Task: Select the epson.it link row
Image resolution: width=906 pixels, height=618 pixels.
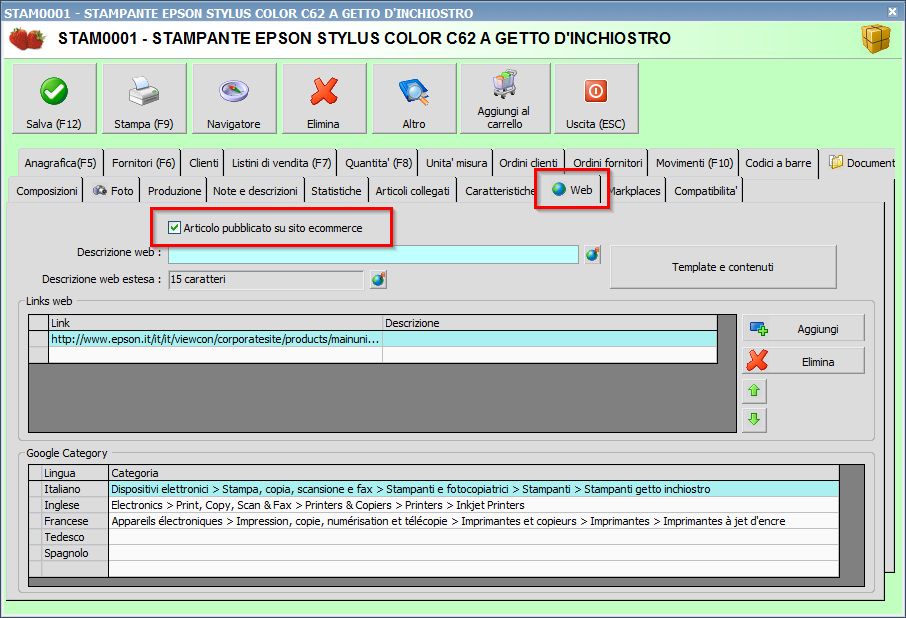Action: click(373, 339)
